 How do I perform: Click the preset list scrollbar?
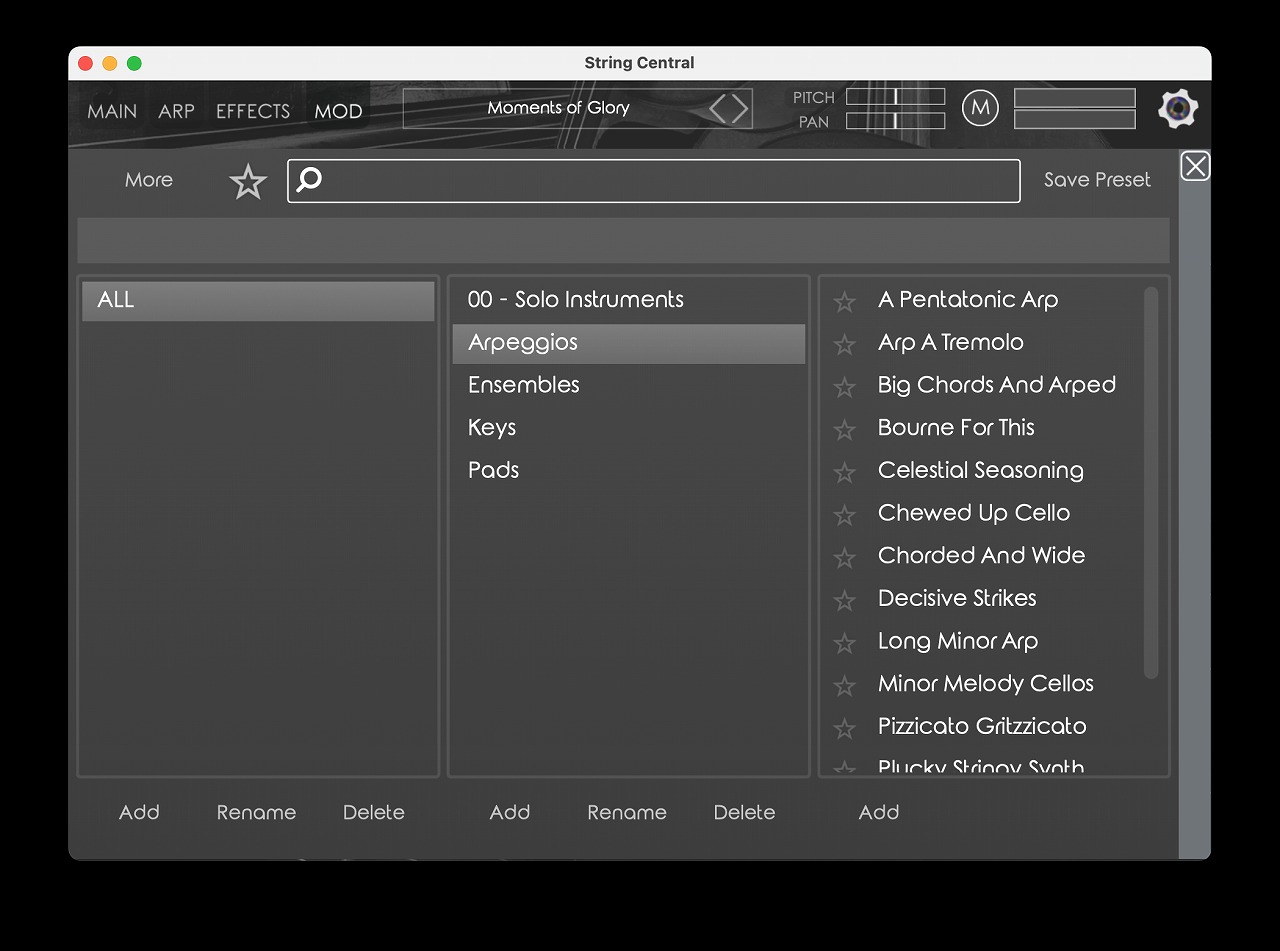(1151, 480)
